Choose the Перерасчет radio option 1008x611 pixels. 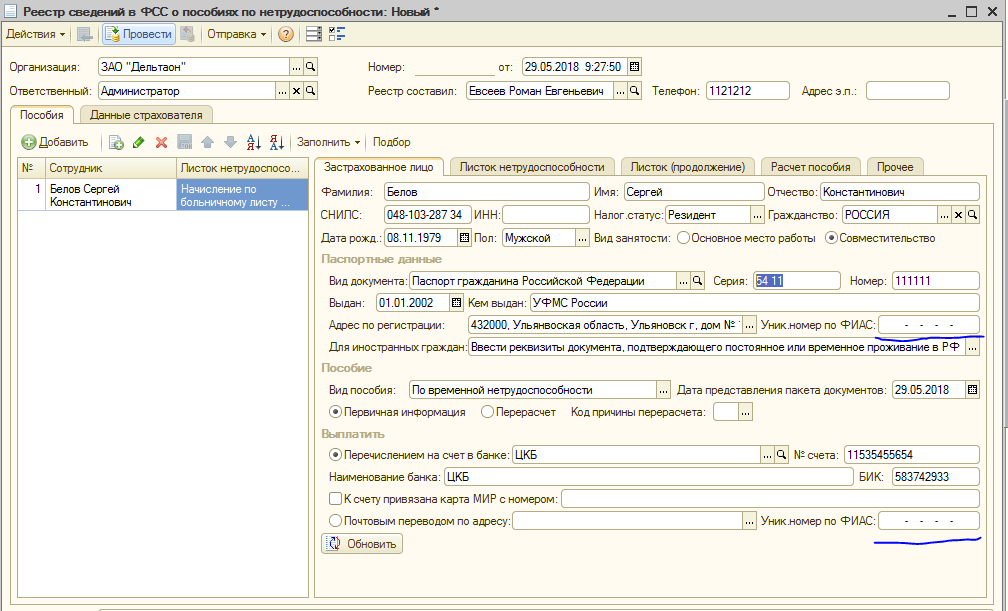pyautogui.click(x=487, y=412)
